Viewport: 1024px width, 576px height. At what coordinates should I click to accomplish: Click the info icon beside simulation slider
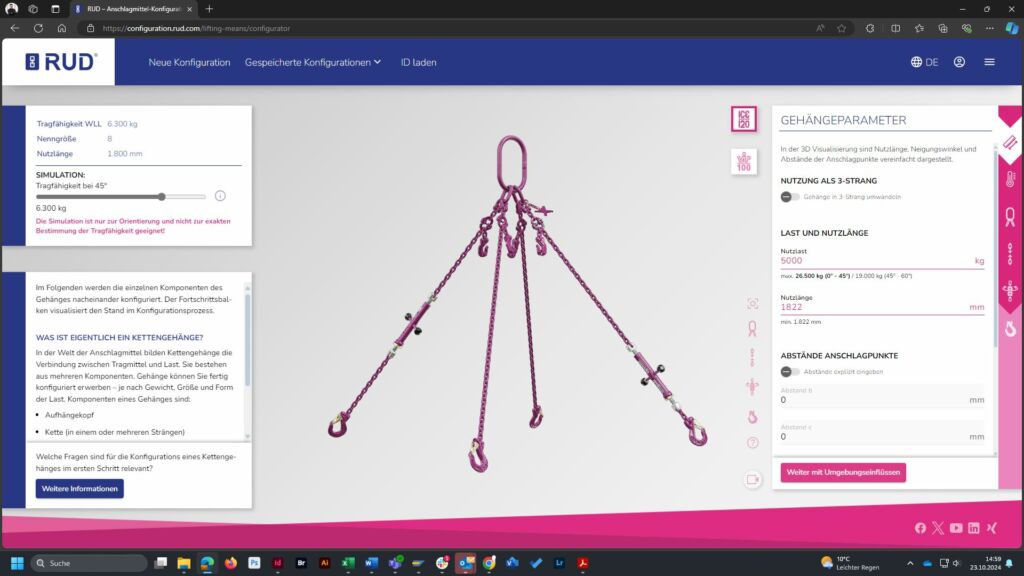pos(220,196)
